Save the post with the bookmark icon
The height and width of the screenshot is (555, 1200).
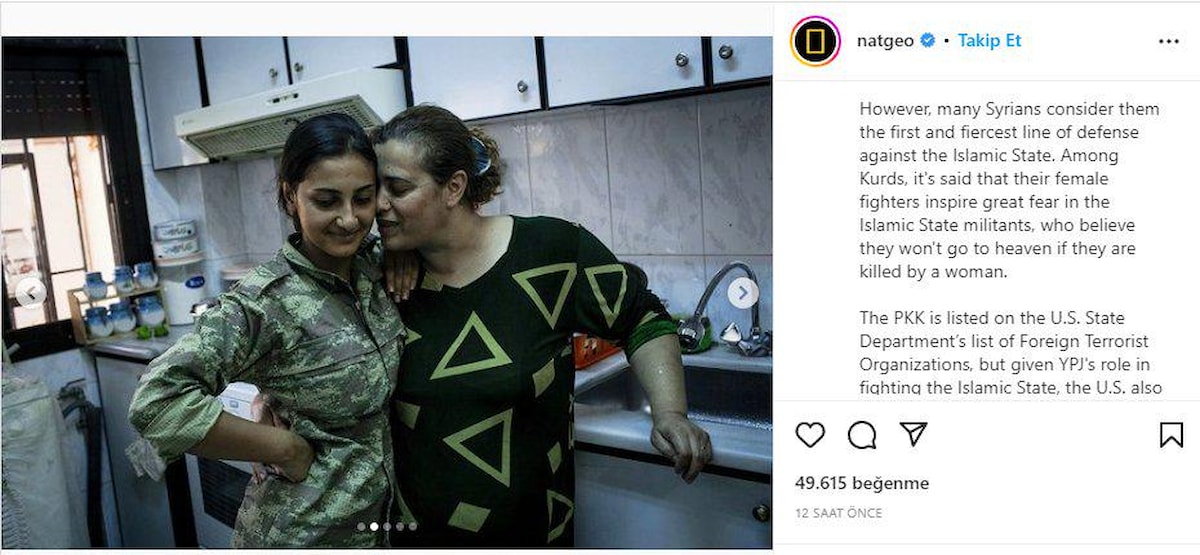[x=1171, y=434]
